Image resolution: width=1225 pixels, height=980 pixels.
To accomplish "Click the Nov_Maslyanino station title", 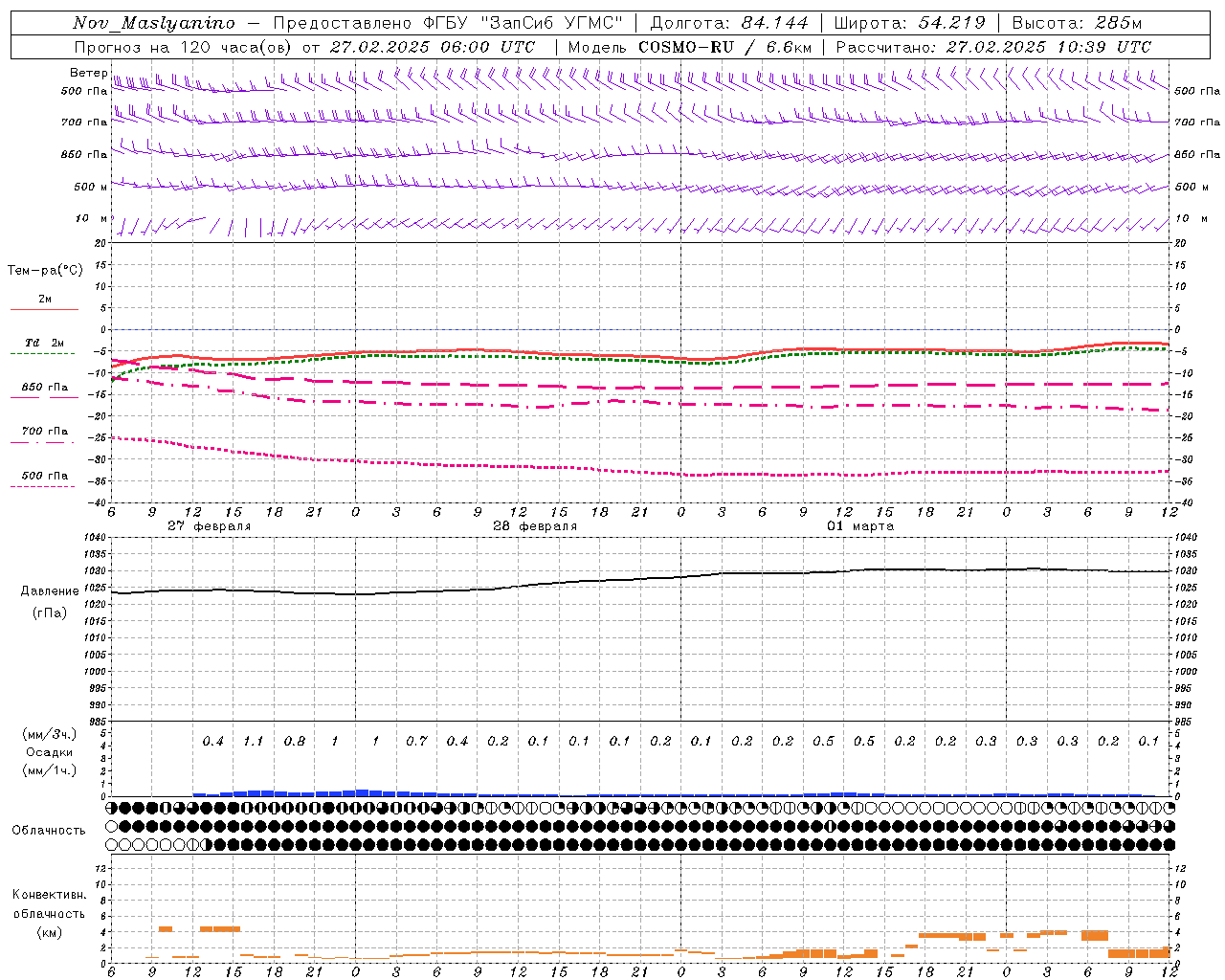I will (154, 23).
